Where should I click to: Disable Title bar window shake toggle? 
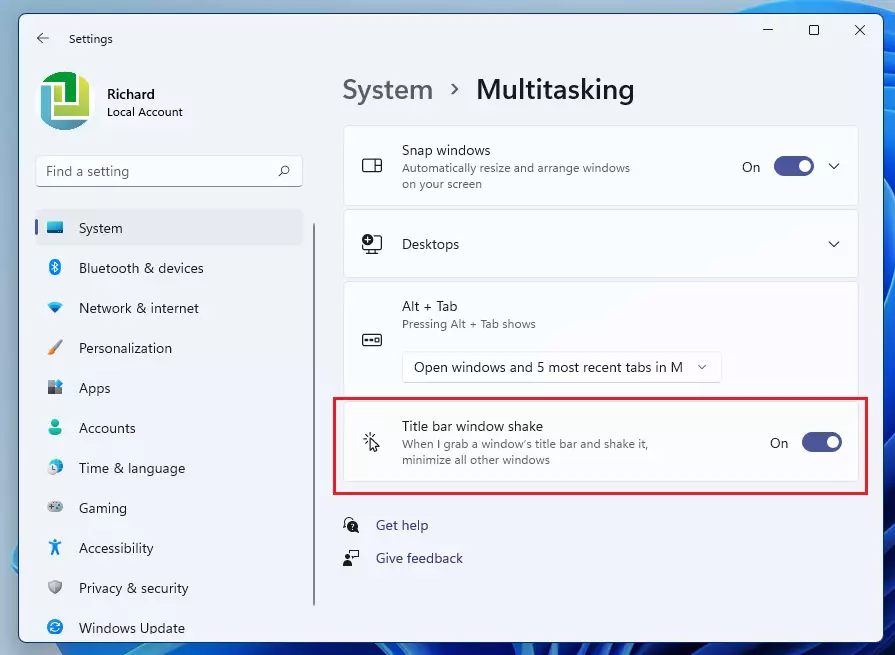point(821,443)
